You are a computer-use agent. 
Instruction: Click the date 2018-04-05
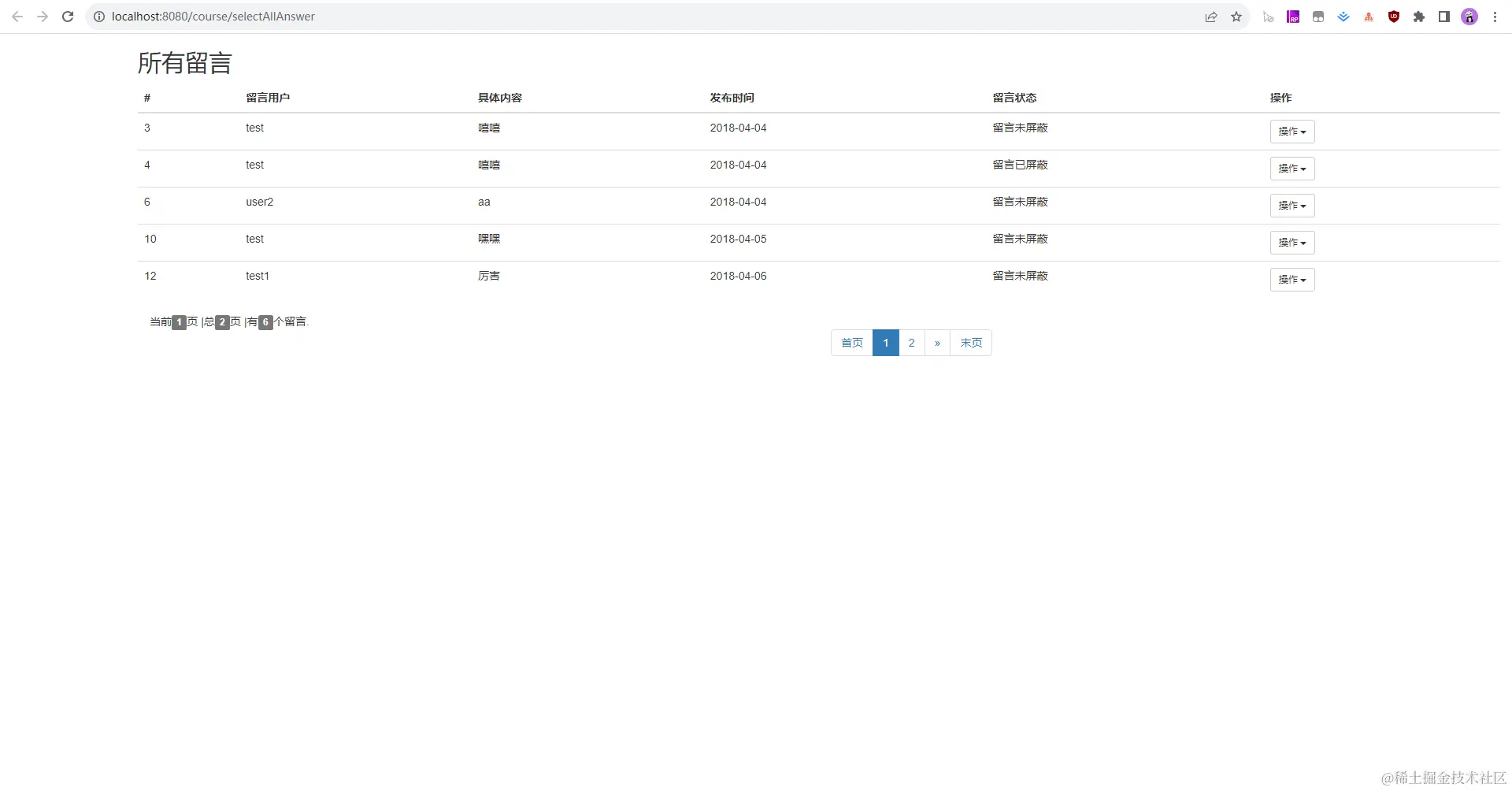(x=739, y=239)
